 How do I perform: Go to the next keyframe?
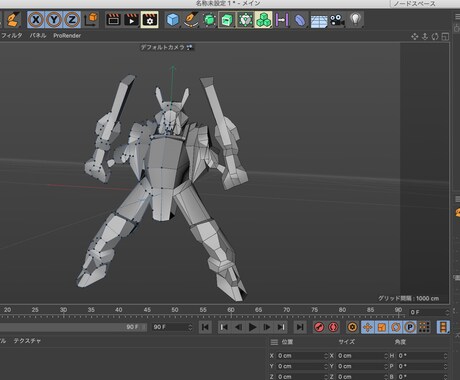coord(281,327)
